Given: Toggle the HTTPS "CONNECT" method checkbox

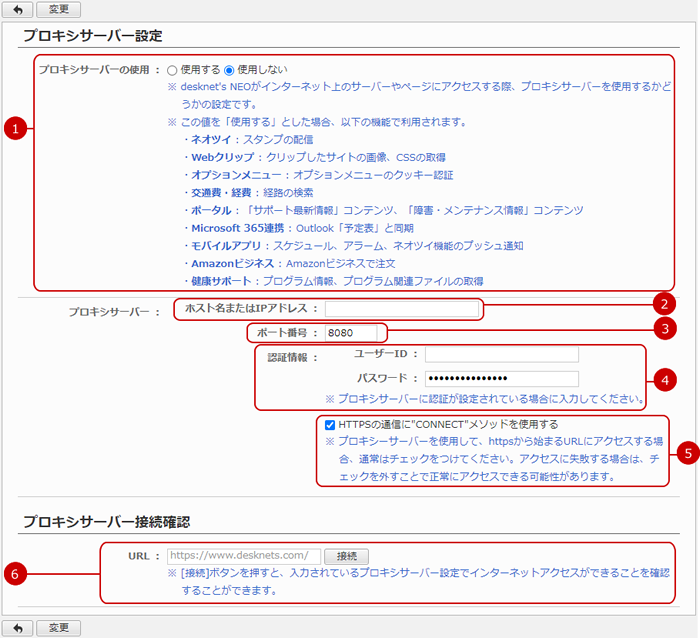Looking at the screenshot, I should 330,424.
